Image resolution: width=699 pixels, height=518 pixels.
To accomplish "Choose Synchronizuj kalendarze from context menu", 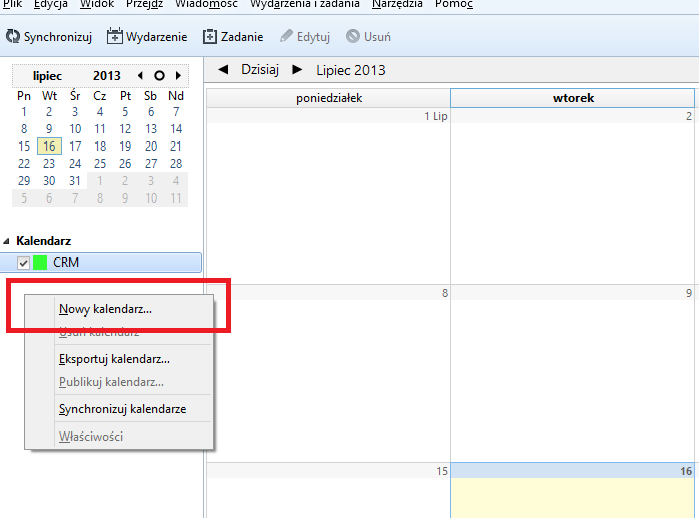I will (x=122, y=408).
